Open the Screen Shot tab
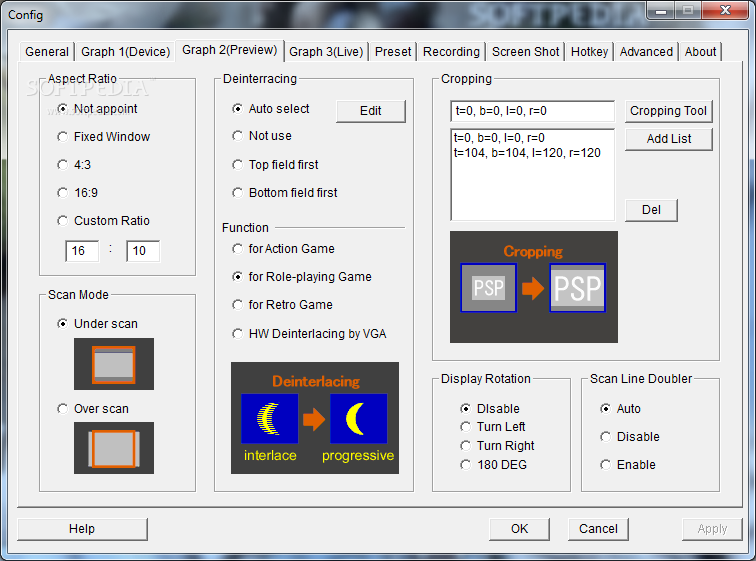756x561 pixels. click(x=526, y=52)
